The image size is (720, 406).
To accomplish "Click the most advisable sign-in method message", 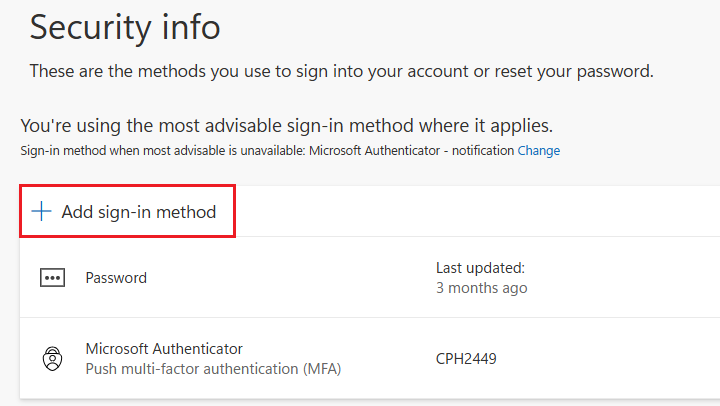I will (287, 125).
